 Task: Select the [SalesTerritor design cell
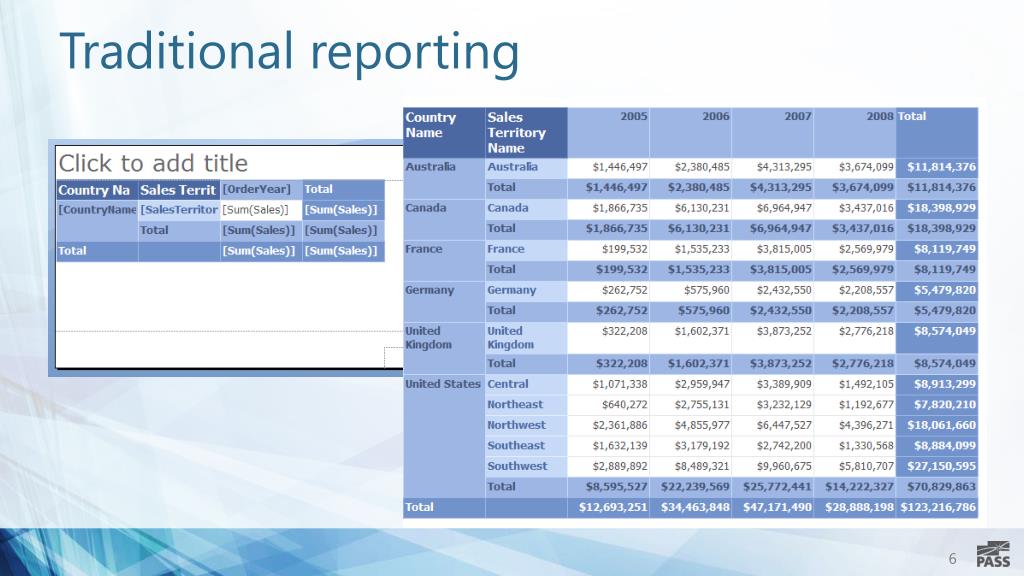(179, 210)
